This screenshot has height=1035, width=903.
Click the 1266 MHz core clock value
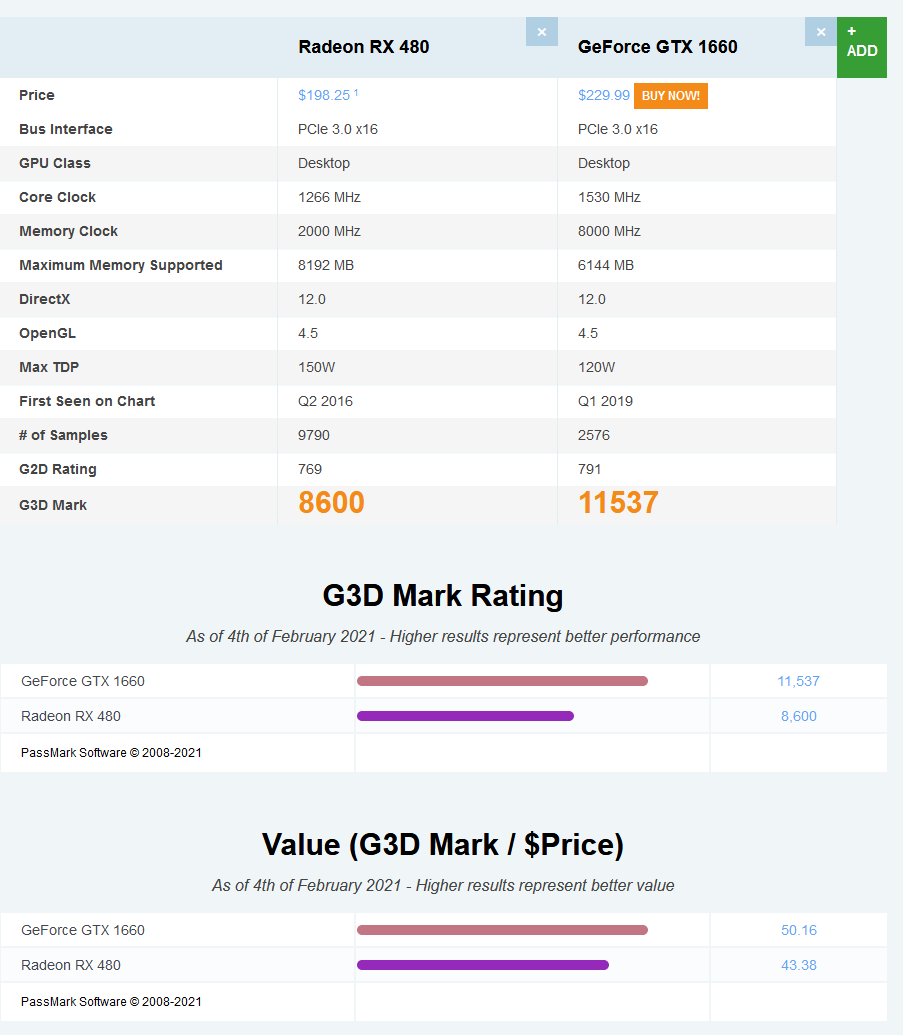click(329, 197)
